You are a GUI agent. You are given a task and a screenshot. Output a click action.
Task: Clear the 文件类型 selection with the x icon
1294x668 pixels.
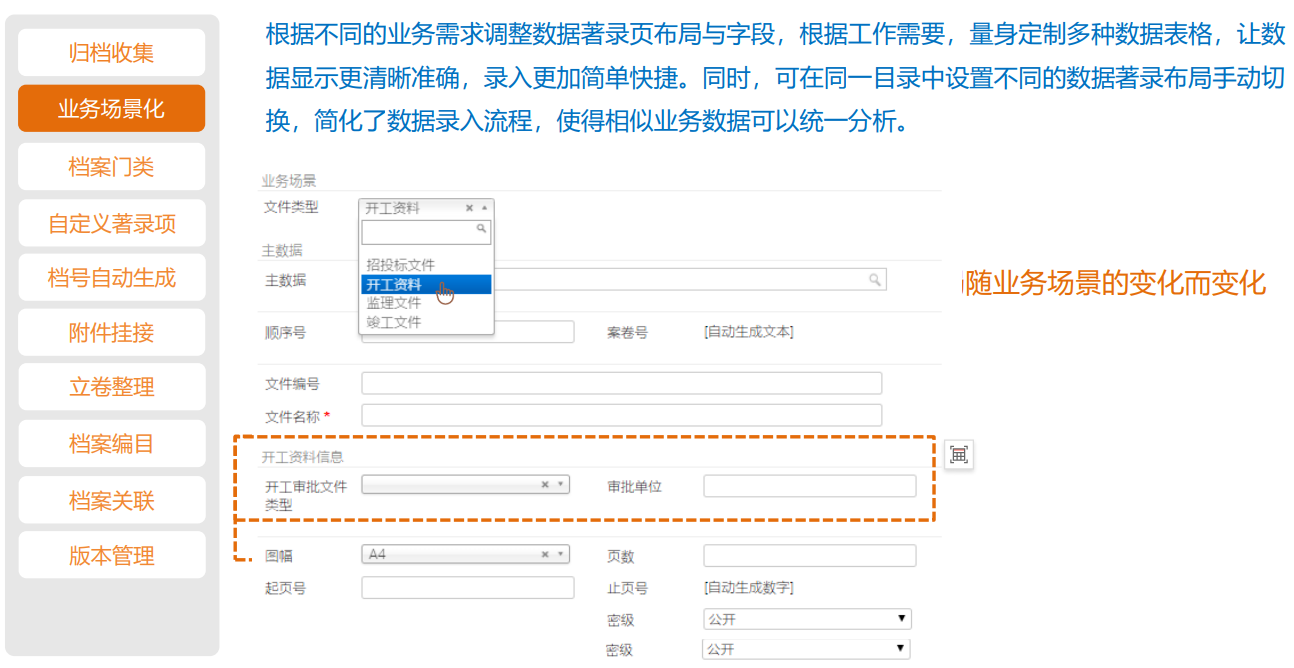(x=470, y=208)
